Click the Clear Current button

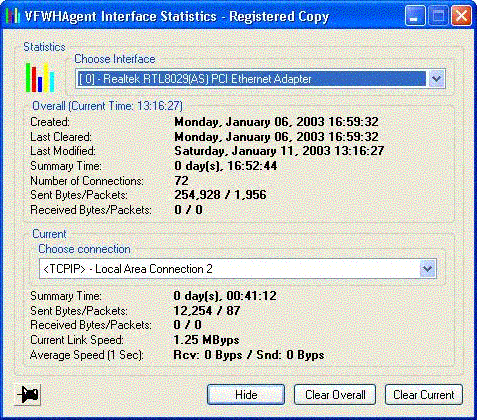(424, 395)
